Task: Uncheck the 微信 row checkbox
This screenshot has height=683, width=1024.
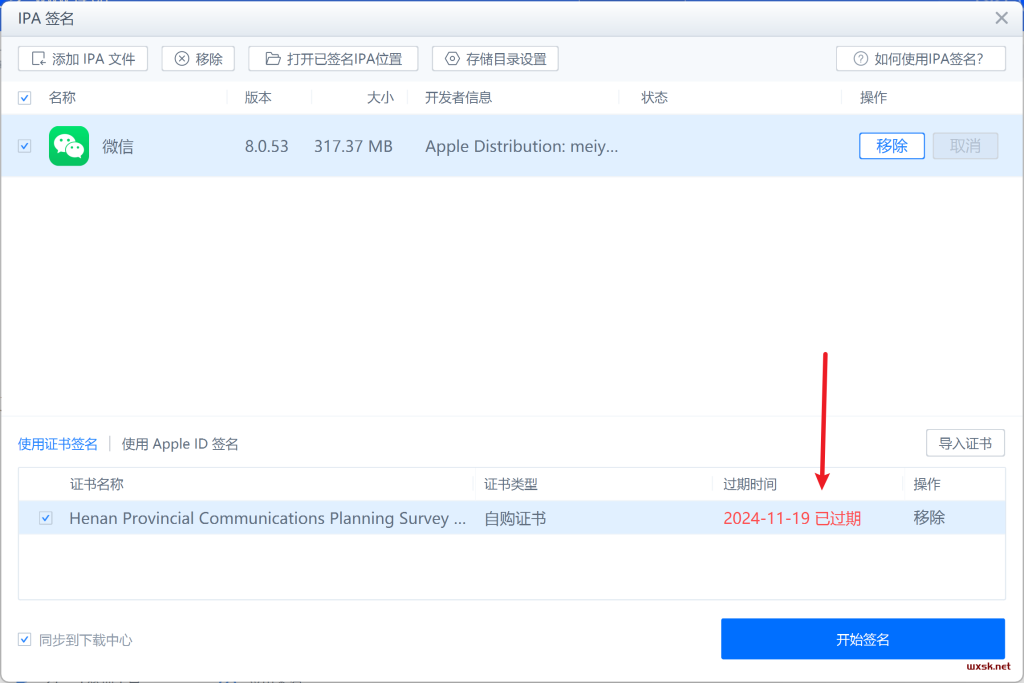Action: tap(25, 146)
